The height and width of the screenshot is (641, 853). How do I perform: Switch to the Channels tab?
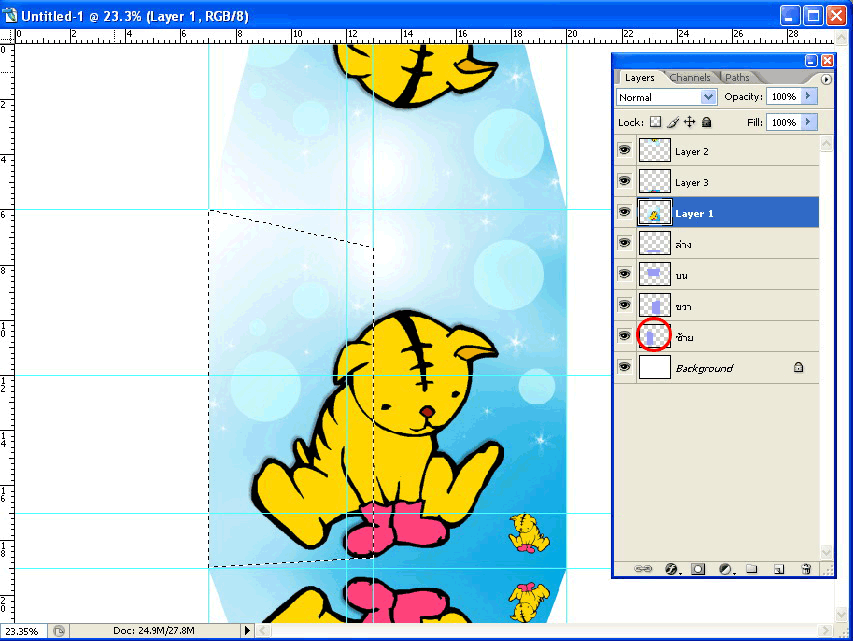click(x=690, y=77)
